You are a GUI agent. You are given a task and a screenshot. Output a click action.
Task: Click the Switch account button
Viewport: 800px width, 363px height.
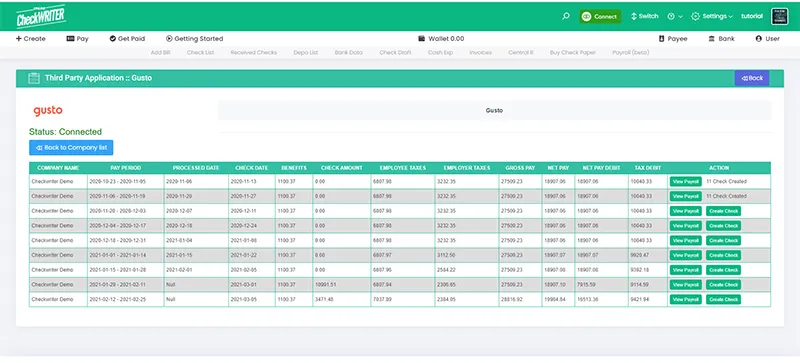(x=645, y=16)
